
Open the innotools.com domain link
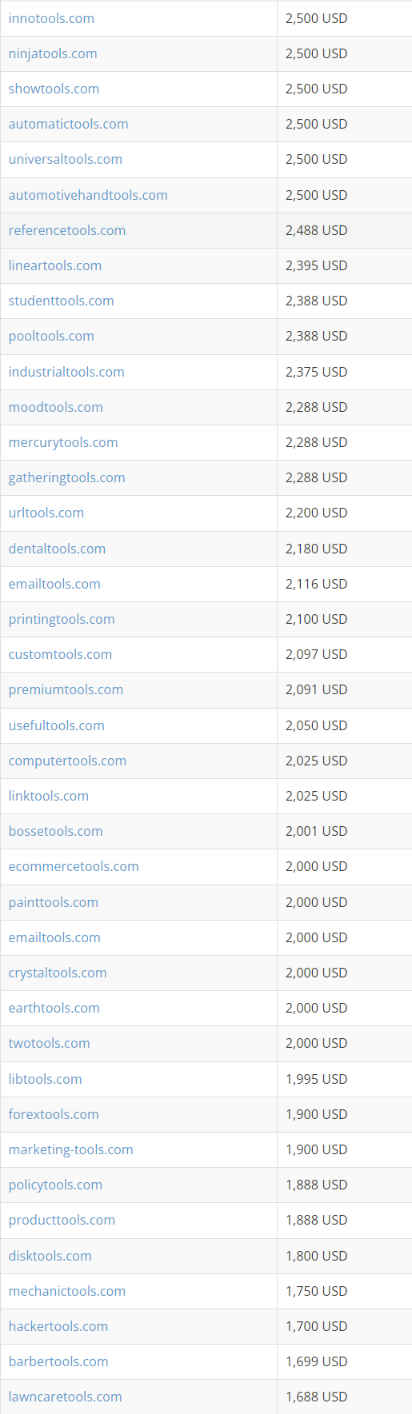click(x=52, y=18)
